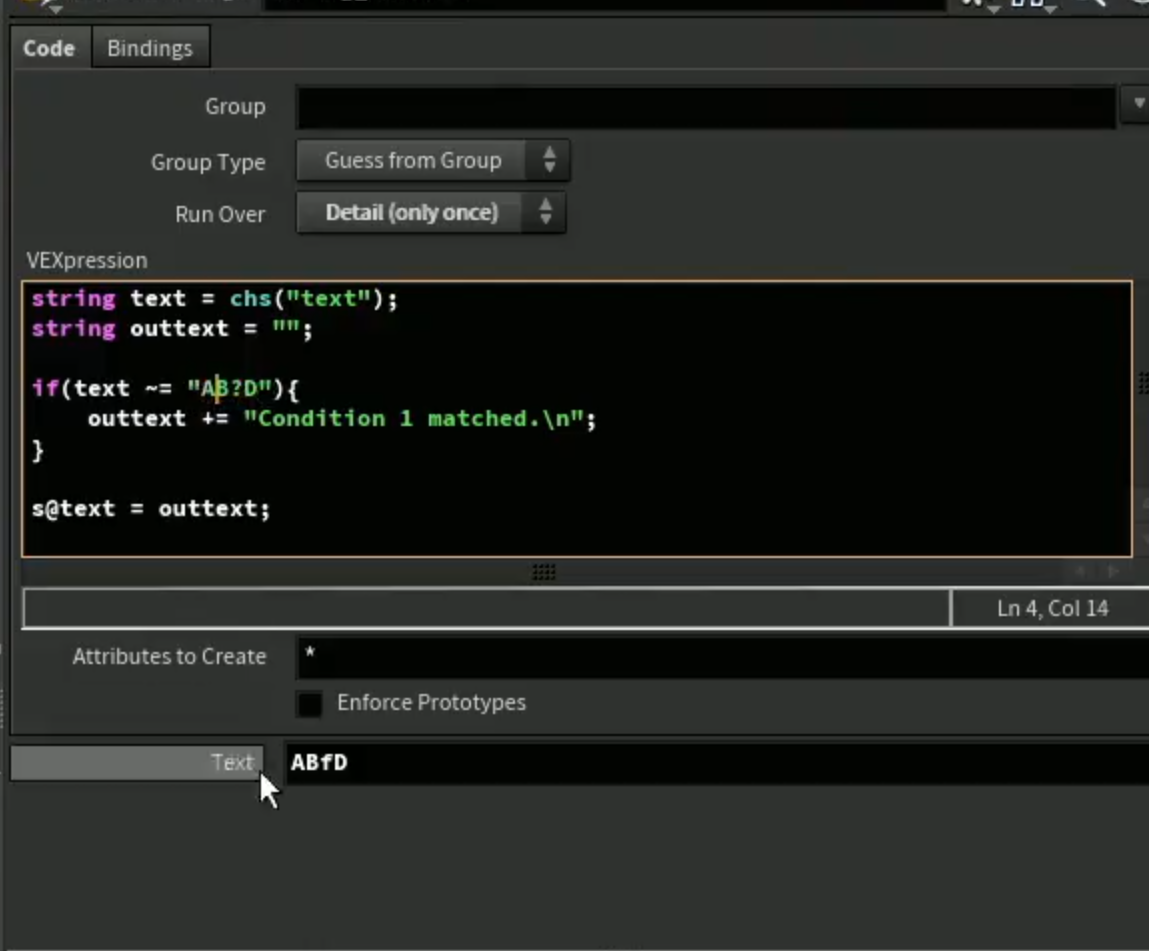Click the Text parameter value field
Screen dimensions: 1149x951
pos(717,763)
